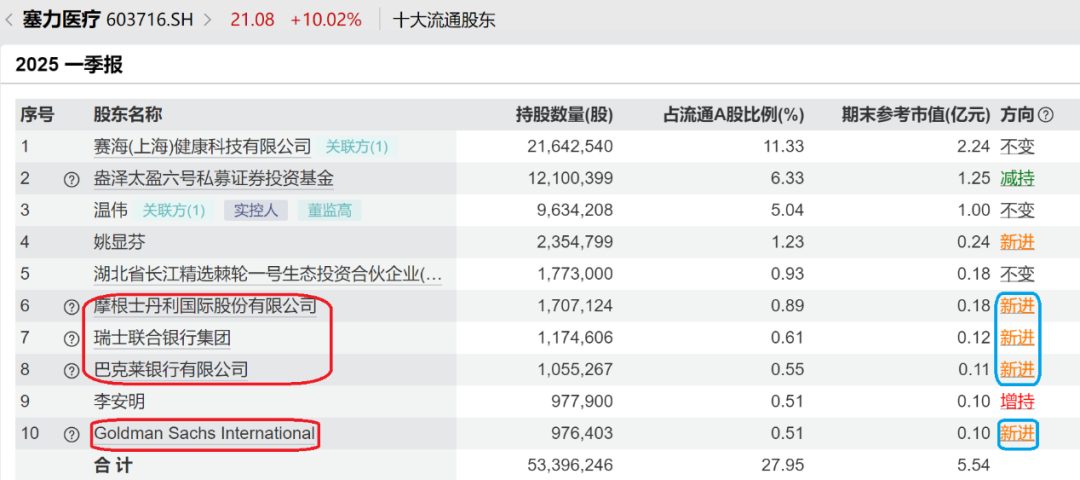Screen dimensions: 1080x480
Task: Open shareholder 瑞士联合银行集团
Action: pyautogui.click(x=162, y=338)
